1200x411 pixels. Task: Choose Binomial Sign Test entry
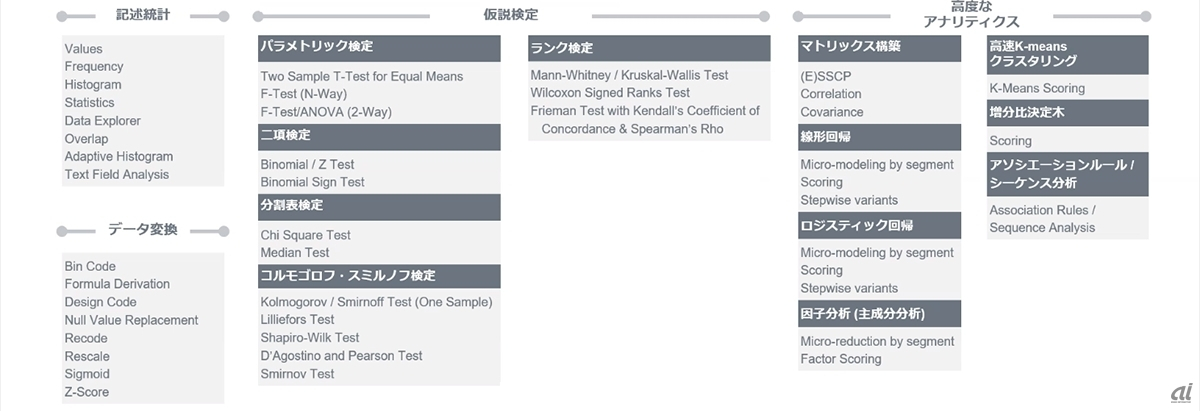(x=312, y=182)
